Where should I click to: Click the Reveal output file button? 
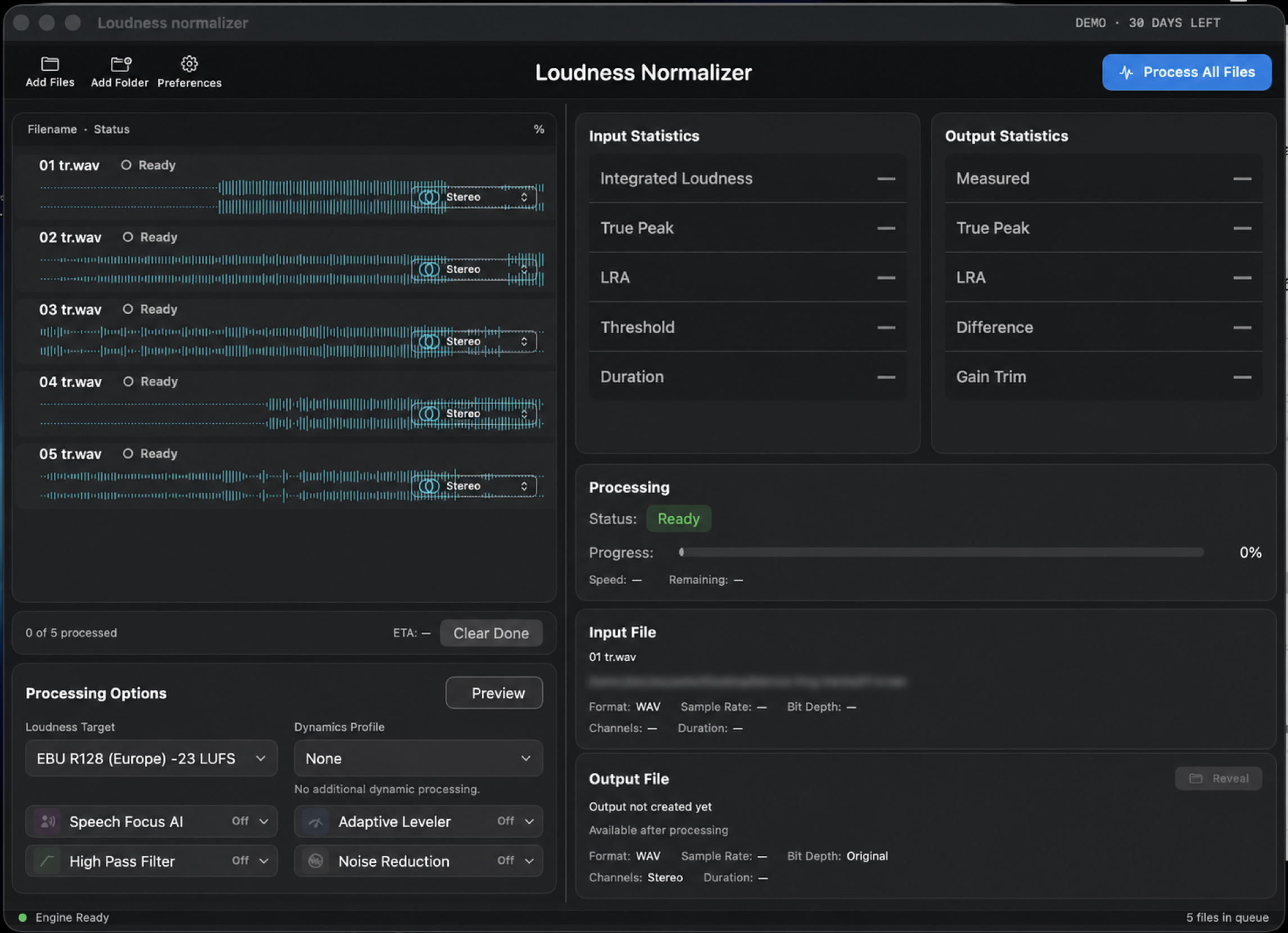pos(1218,778)
